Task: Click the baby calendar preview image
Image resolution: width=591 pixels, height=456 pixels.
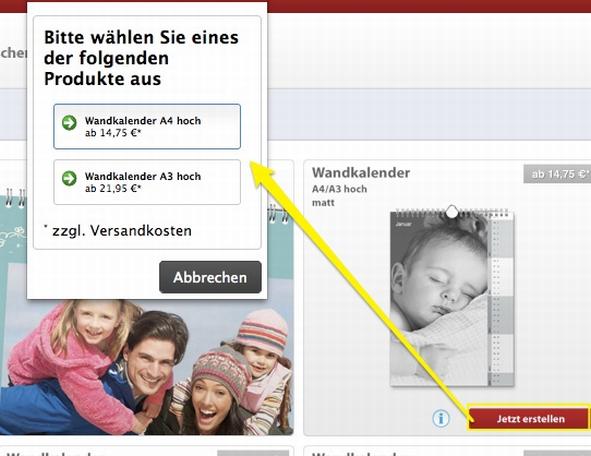Action: coord(452,296)
